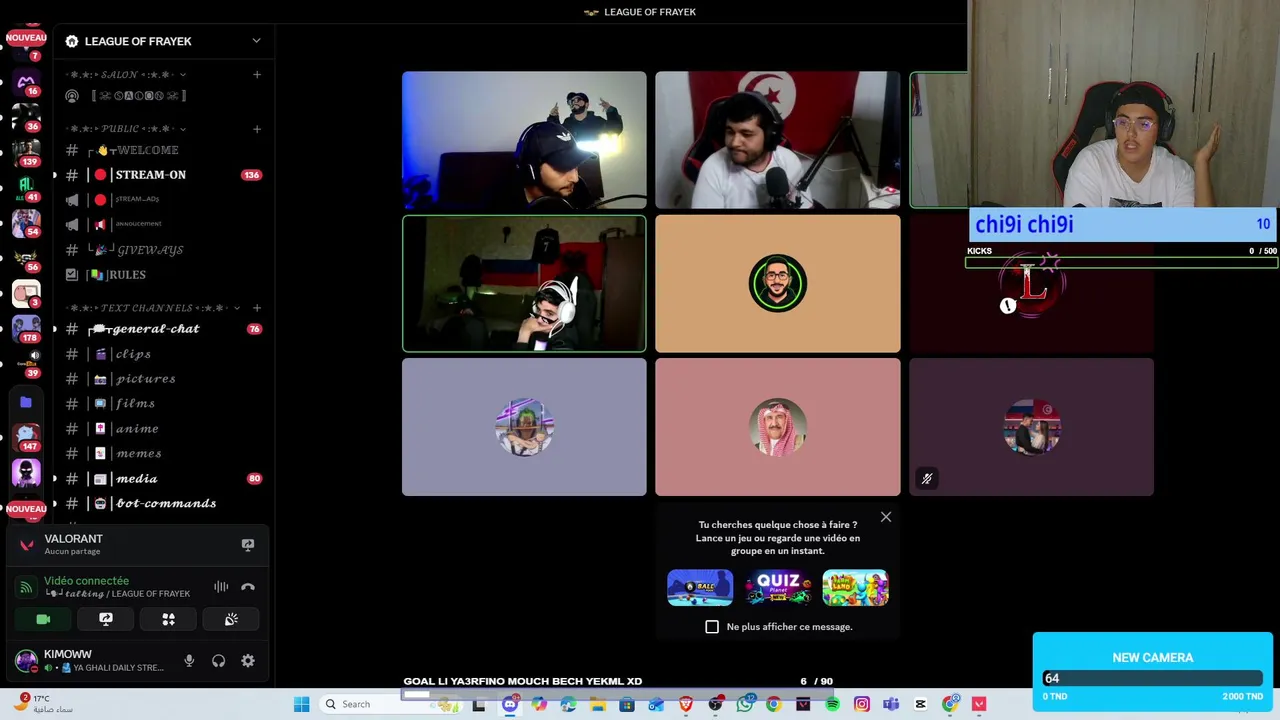Add a channel to TEXT CHANNELS category
Image resolution: width=1280 pixels, height=720 pixels.
tap(257, 308)
